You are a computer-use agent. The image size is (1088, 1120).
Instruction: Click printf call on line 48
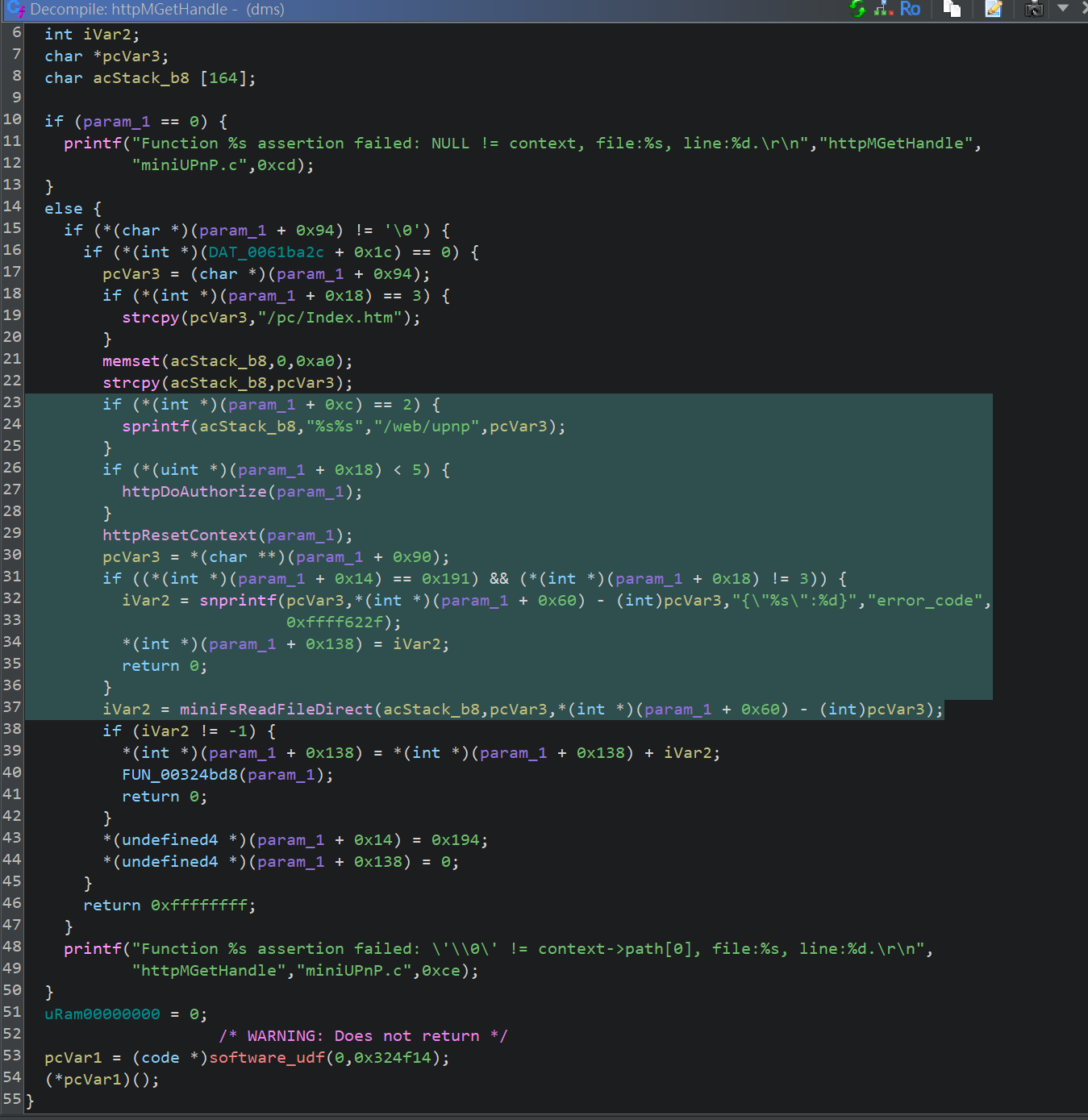93,949
